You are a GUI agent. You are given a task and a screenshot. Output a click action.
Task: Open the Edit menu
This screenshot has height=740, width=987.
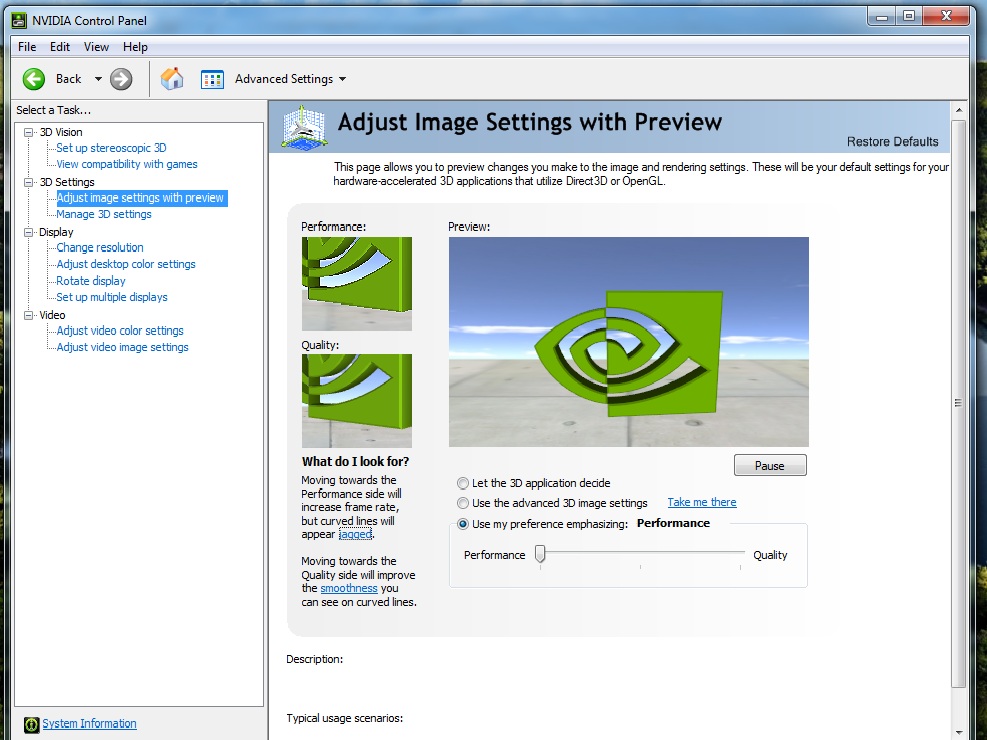tap(60, 47)
